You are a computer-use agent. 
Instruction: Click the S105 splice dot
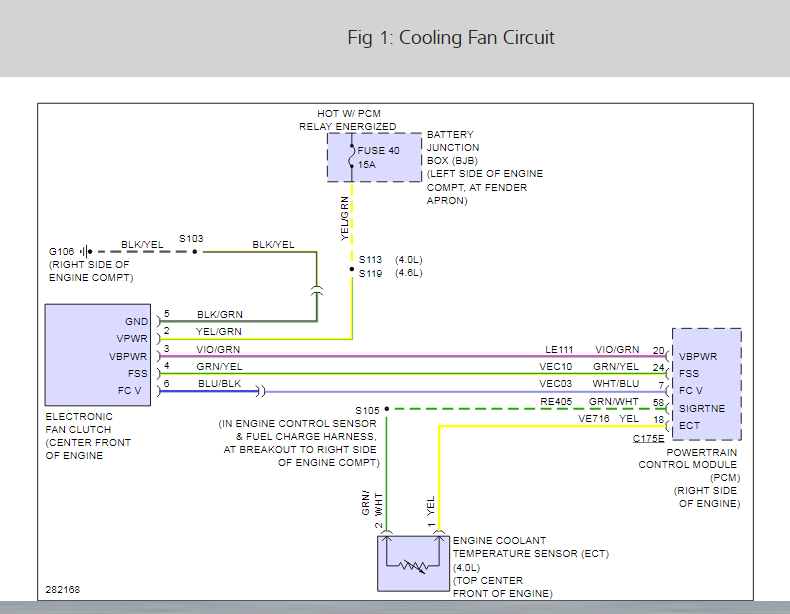tap(386, 409)
